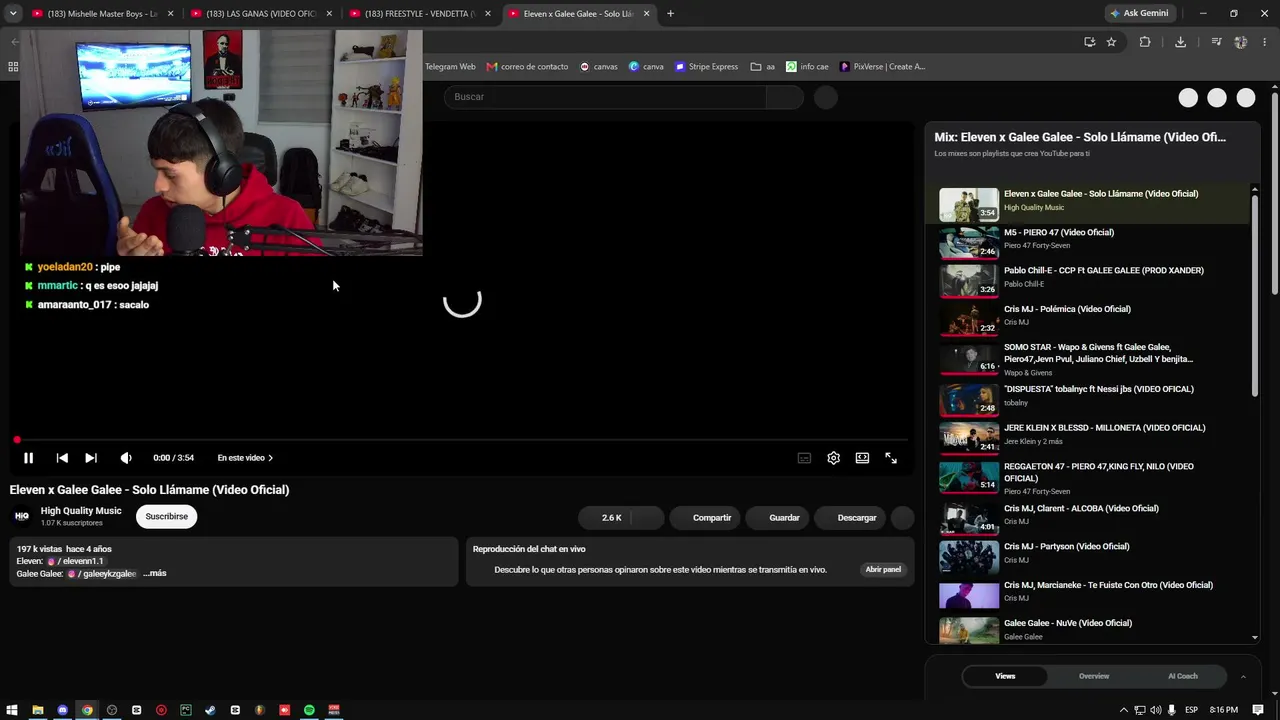The image size is (1280, 720).
Task: Open the galeeykzgalee Instagram link
Action: pos(101,574)
